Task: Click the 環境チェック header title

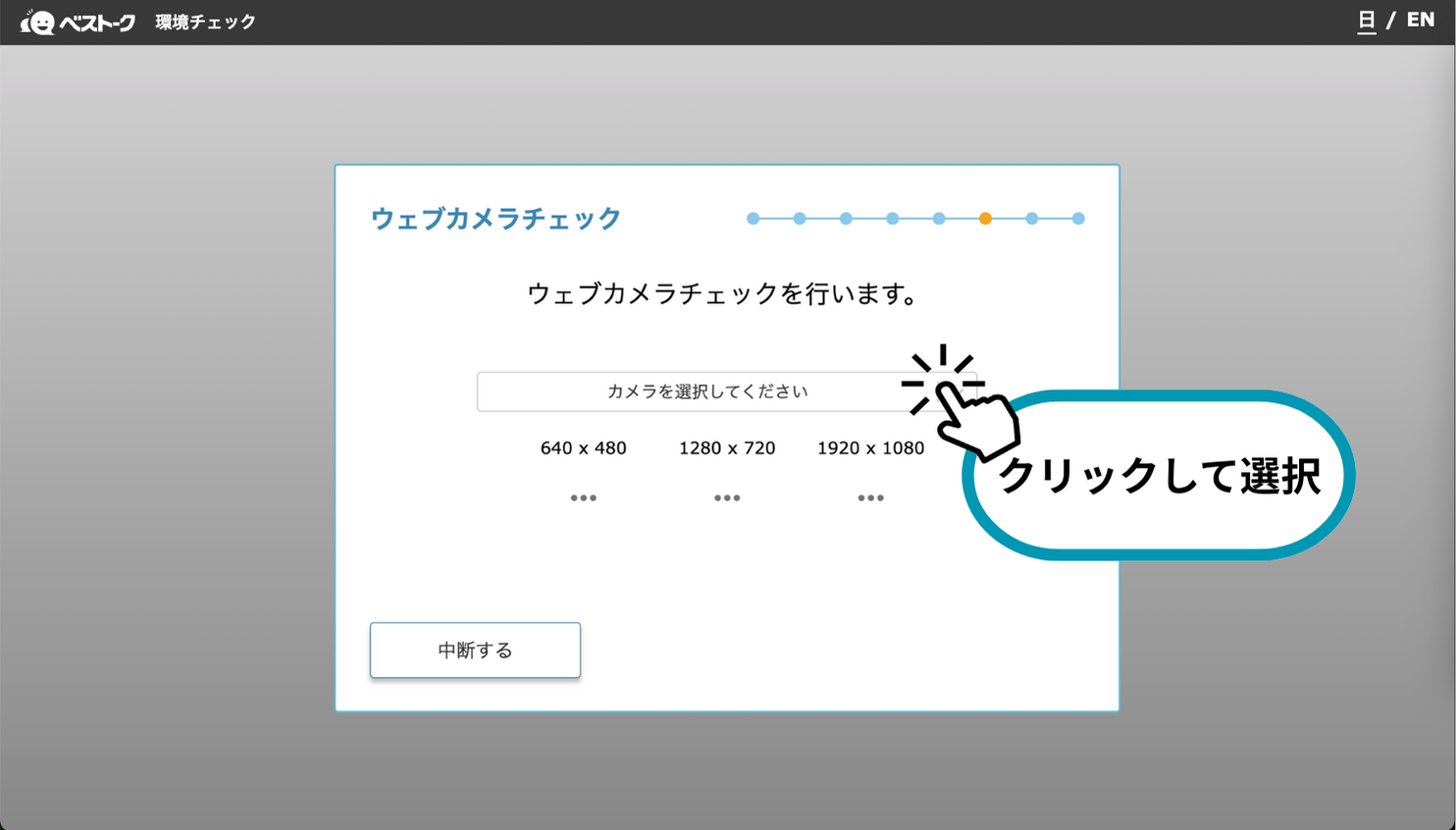Action: 205,22
